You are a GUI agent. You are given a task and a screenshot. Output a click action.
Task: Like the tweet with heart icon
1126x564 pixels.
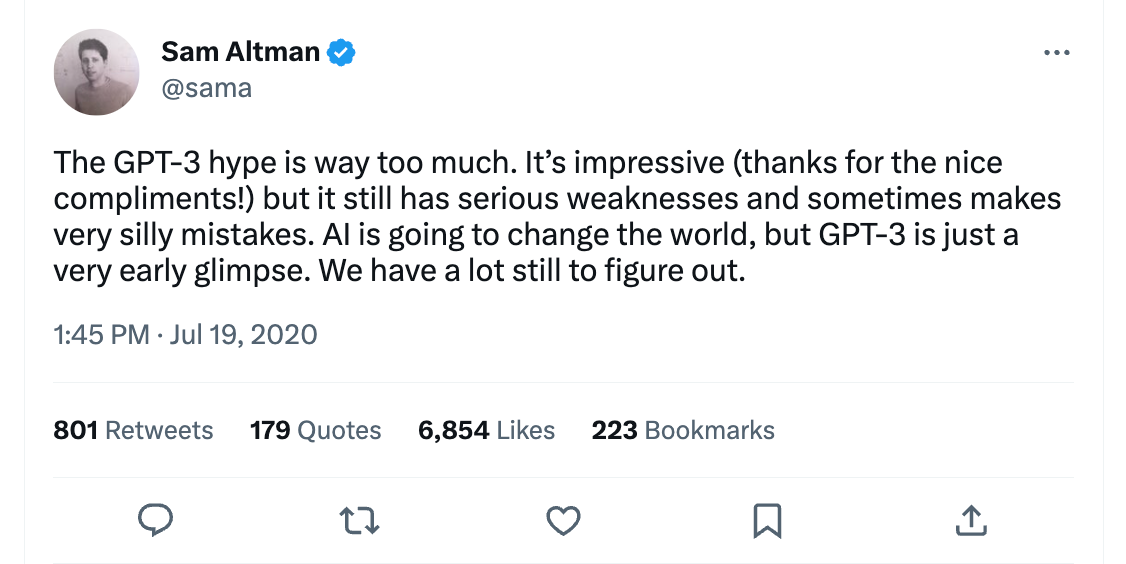[x=563, y=519]
